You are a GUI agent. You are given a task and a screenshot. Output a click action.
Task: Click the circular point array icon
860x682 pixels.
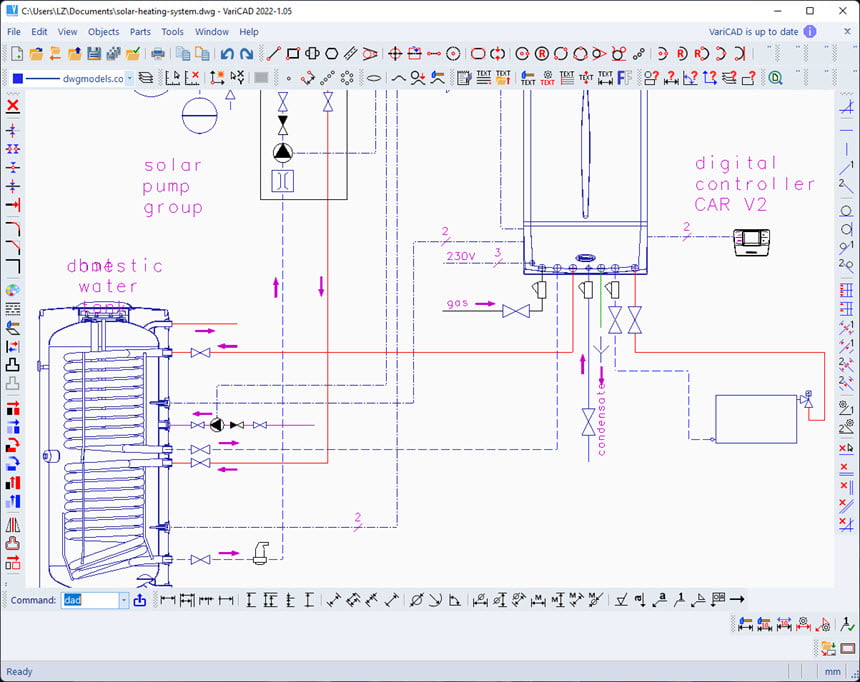347,78
